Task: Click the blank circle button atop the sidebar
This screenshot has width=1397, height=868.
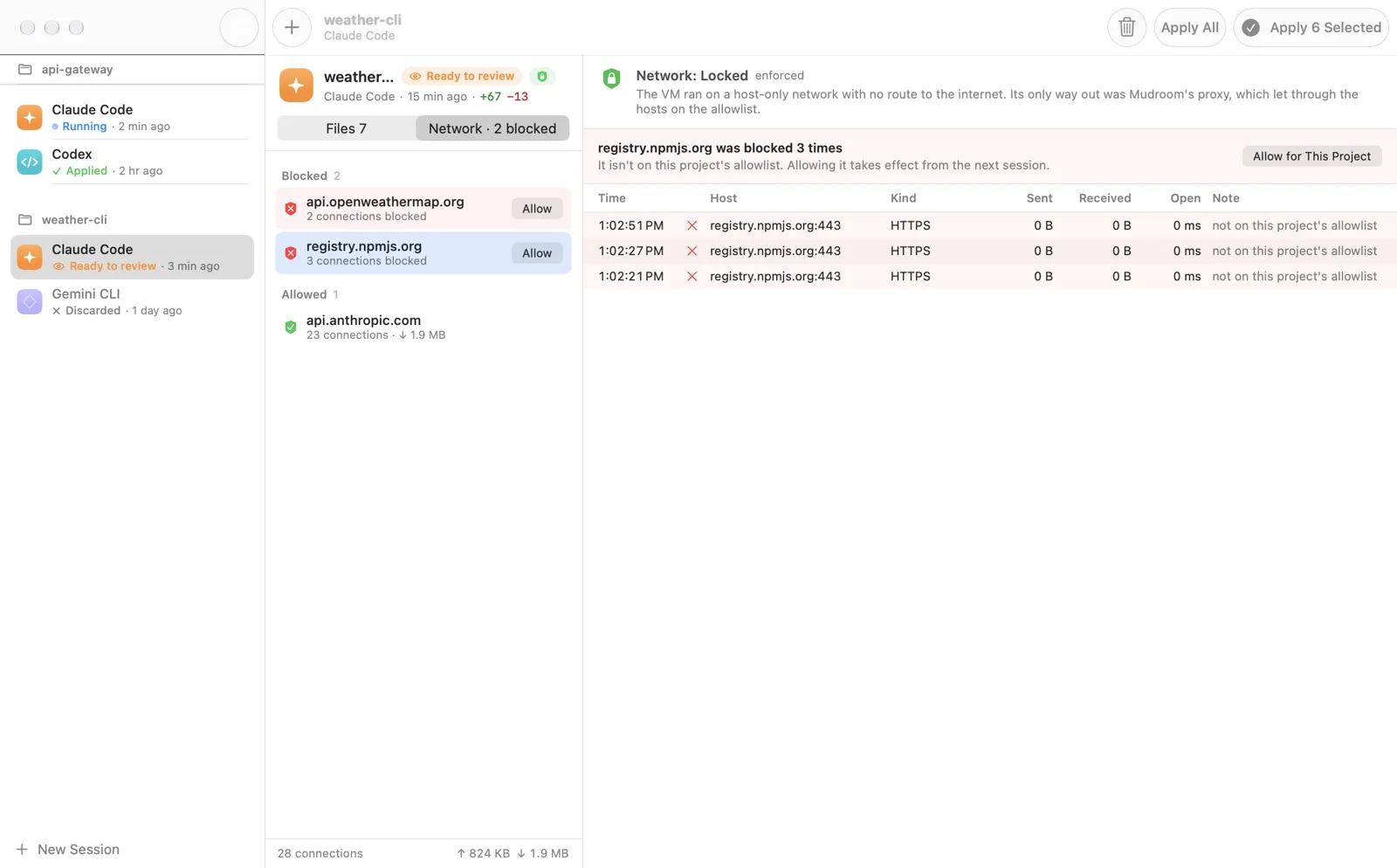Action: point(238,27)
